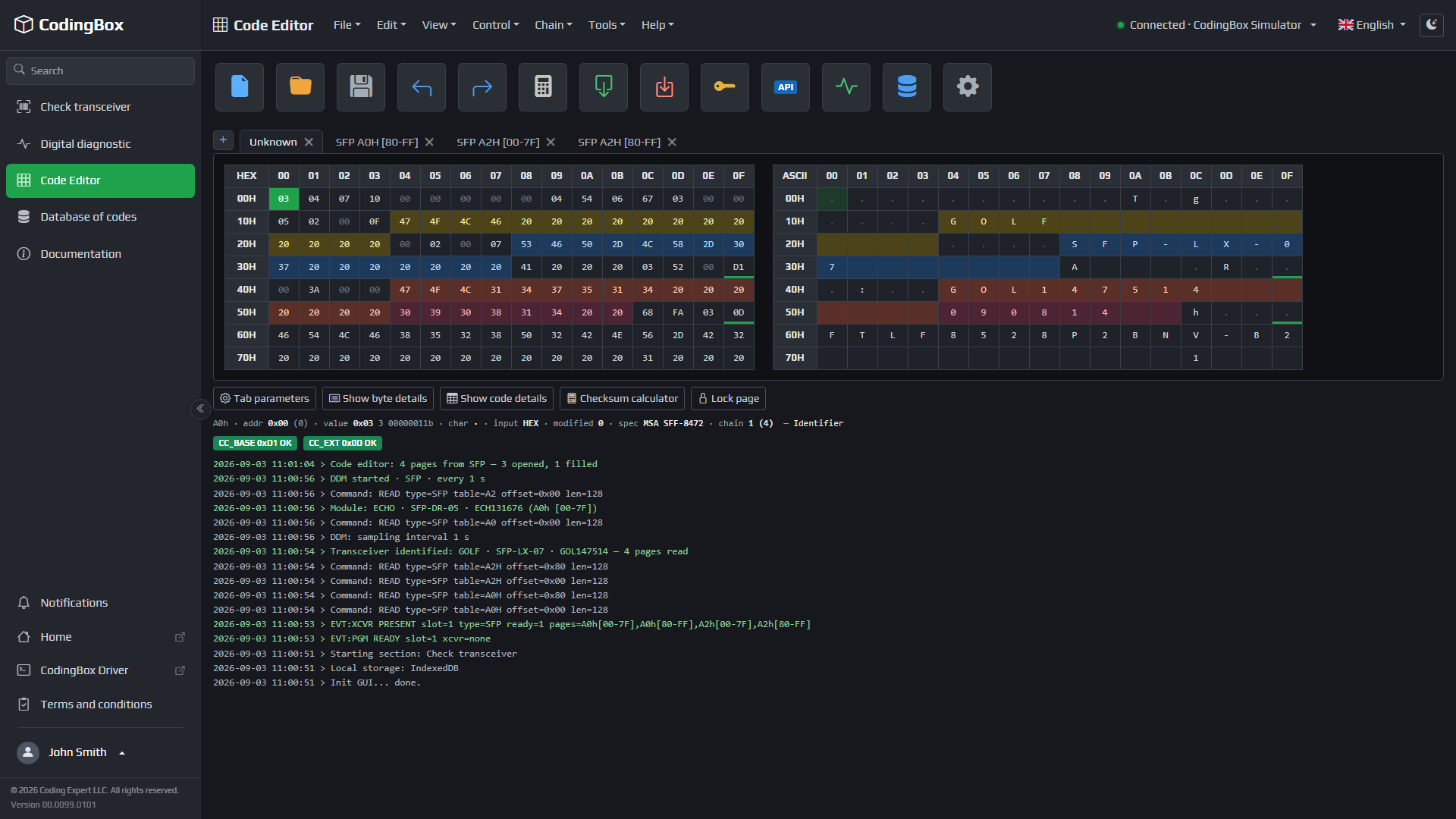Select the Unknown tab
1456x819 pixels.
point(273,142)
